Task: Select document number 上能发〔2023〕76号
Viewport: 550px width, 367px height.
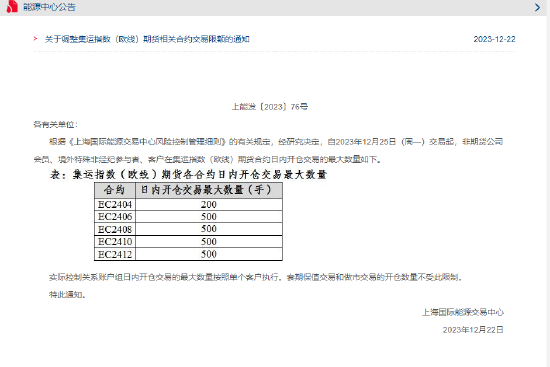Action: click(270, 107)
